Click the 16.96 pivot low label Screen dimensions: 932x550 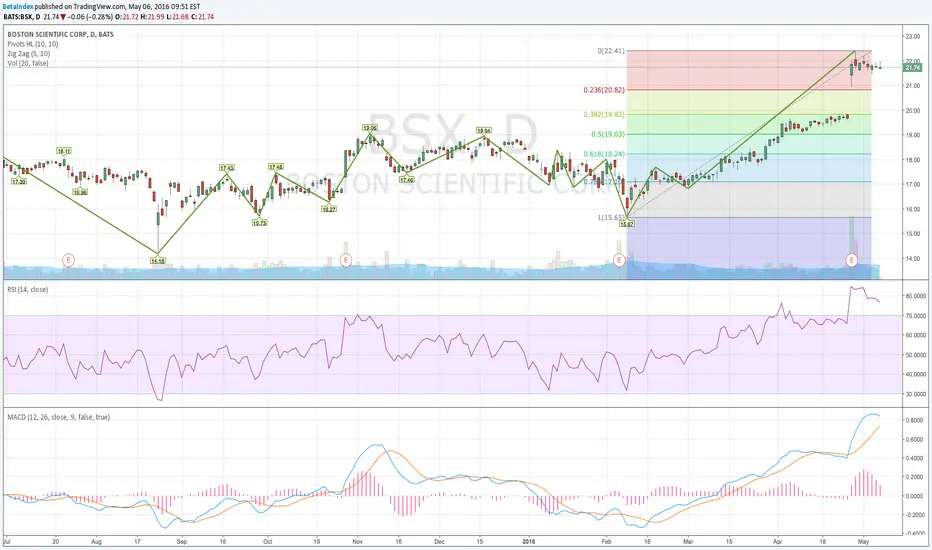[x=80, y=192]
